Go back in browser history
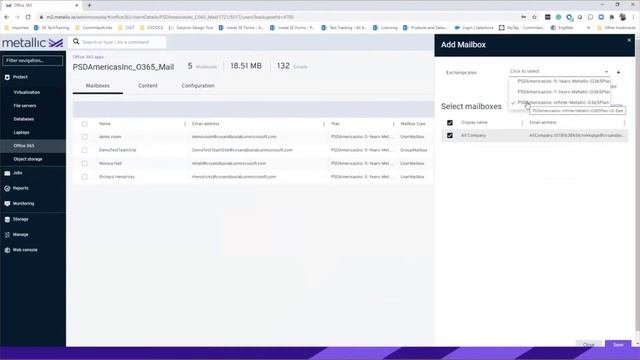This screenshot has height=360, width=640. 7,17
